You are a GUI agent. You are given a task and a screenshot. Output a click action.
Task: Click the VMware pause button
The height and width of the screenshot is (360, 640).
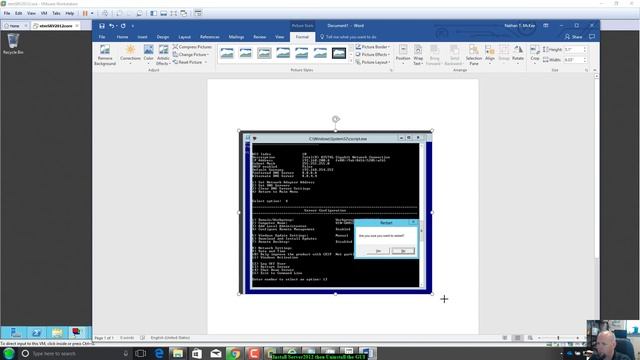pyautogui.click(x=85, y=13)
